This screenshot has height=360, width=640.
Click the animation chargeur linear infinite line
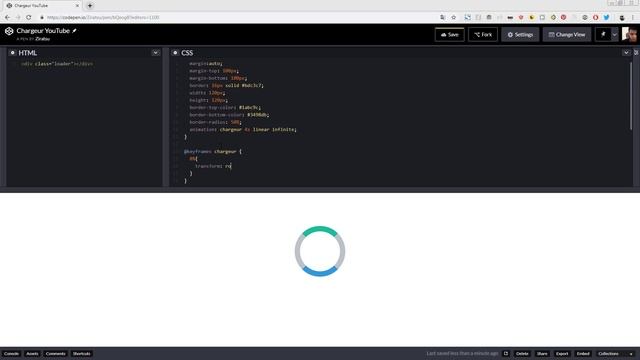pos(243,129)
